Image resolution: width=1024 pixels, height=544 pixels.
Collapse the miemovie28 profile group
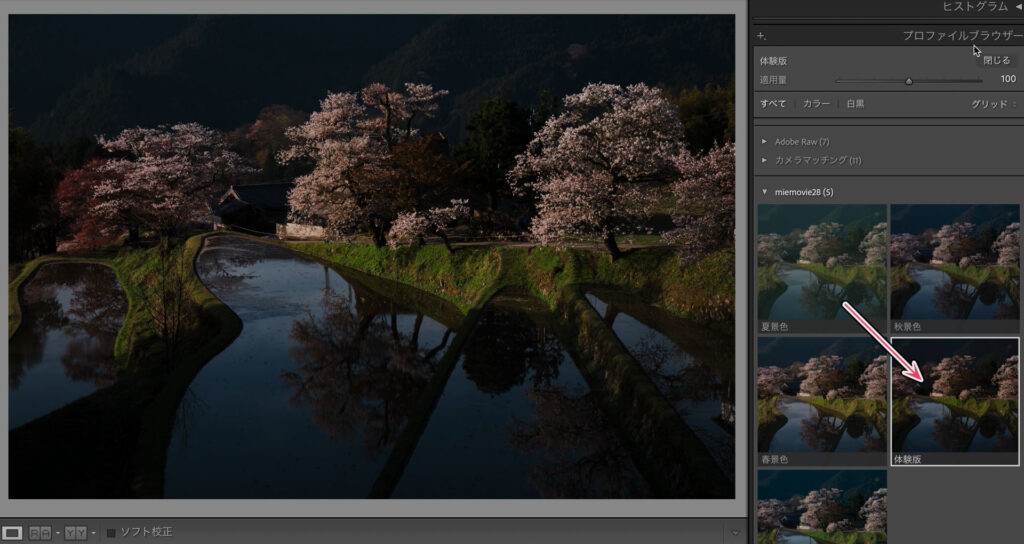coord(765,191)
